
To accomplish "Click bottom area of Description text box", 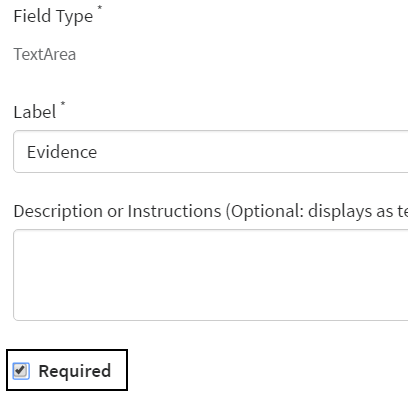I will [x=211, y=312].
